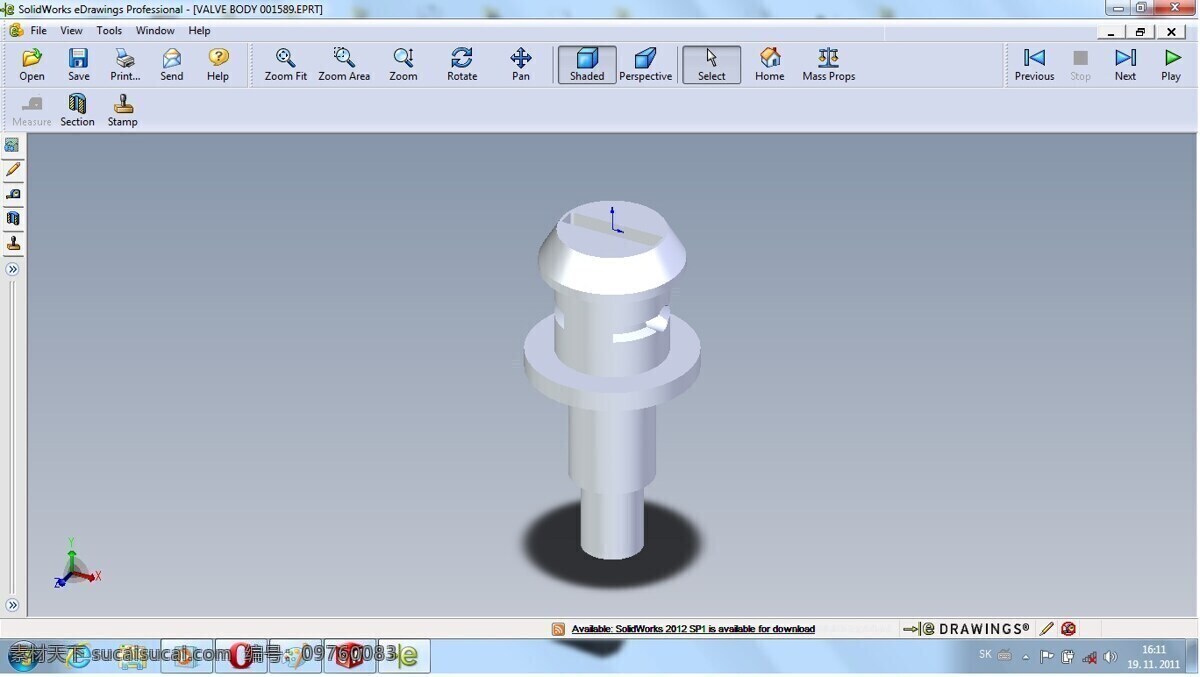Select the Zoom Area tool
Viewport: 1200px width, 677px height.
pos(344,64)
